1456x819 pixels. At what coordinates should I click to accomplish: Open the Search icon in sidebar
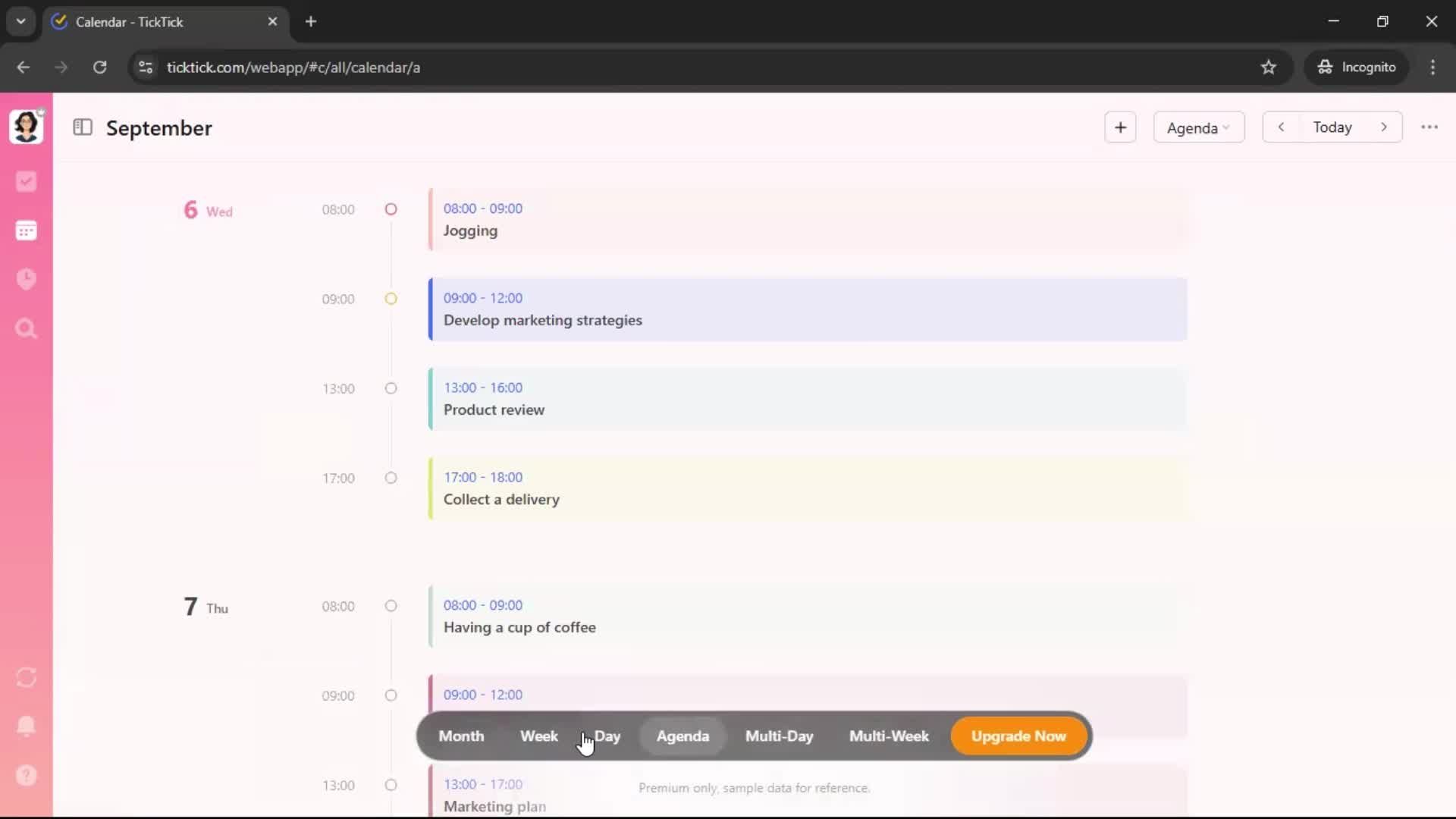26,328
